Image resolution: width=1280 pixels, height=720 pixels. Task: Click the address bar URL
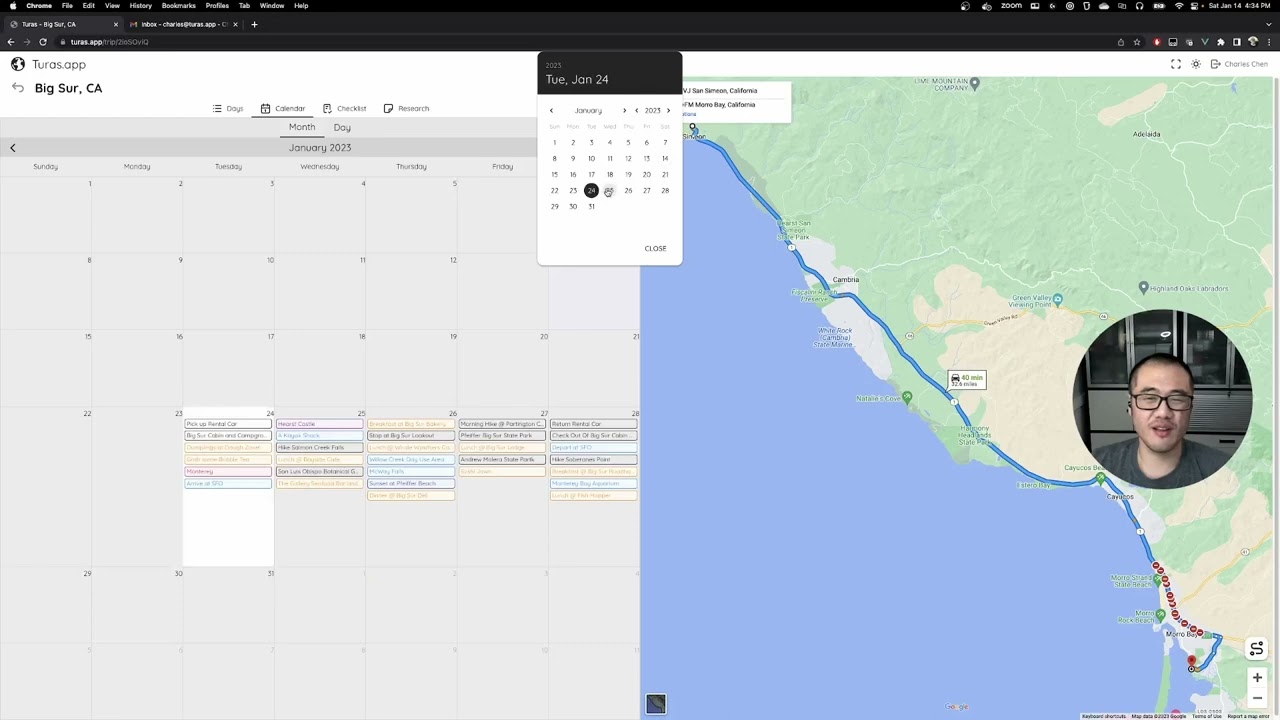[x=110, y=42]
